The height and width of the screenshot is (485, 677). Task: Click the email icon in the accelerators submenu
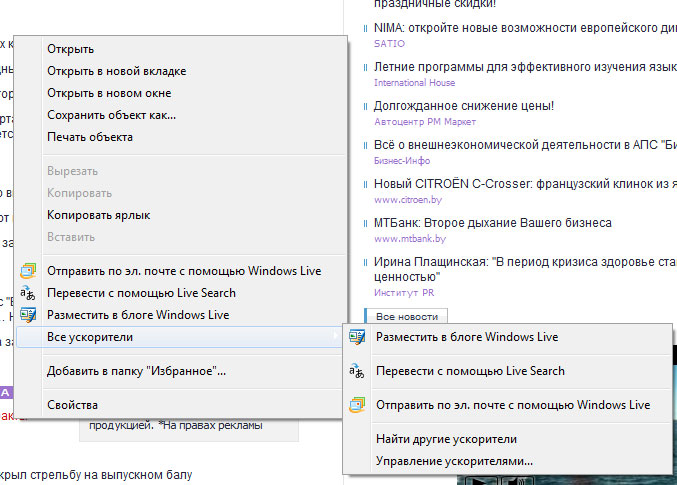pyautogui.click(x=357, y=405)
